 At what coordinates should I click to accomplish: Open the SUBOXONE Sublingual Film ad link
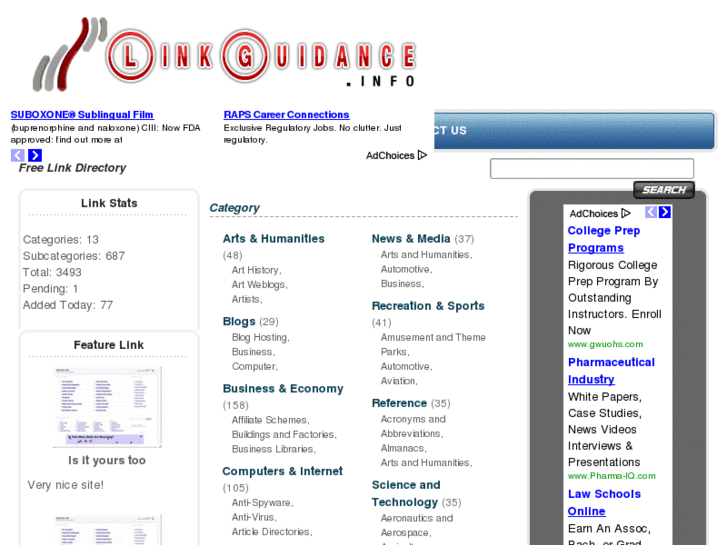click(x=82, y=115)
